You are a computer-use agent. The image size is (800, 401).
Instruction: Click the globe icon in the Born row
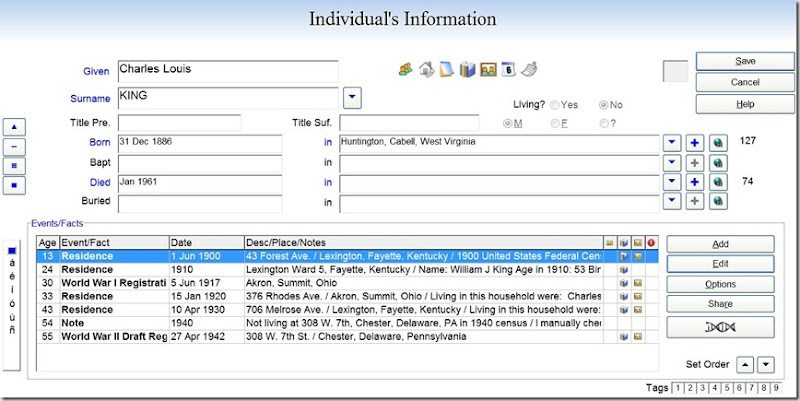coord(718,143)
